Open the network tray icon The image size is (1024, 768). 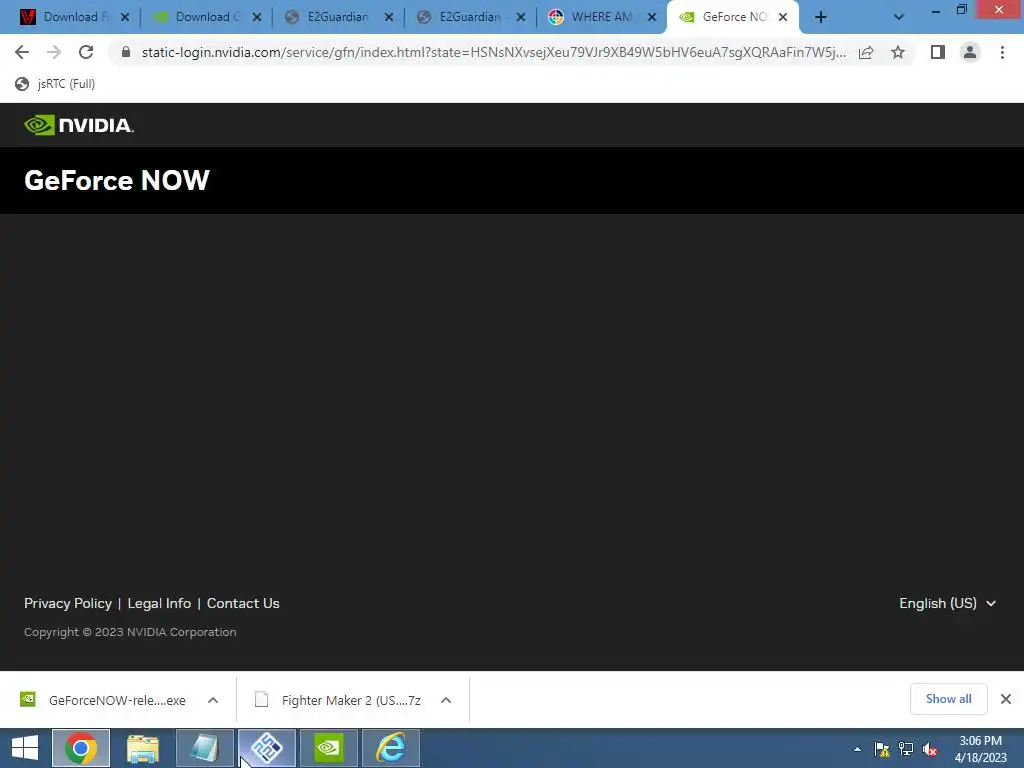[906, 749]
